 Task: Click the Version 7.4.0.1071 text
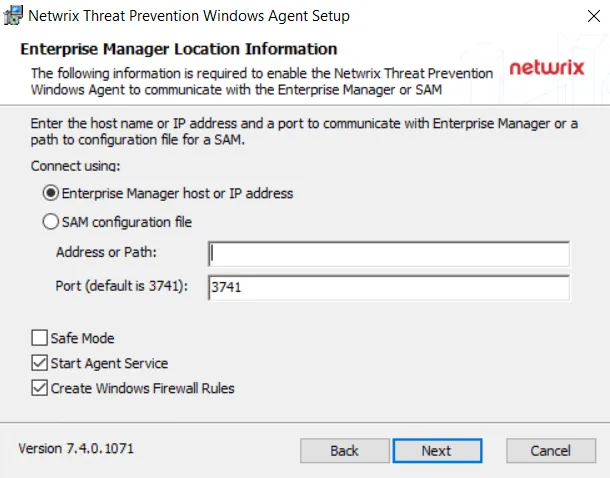pos(76,448)
